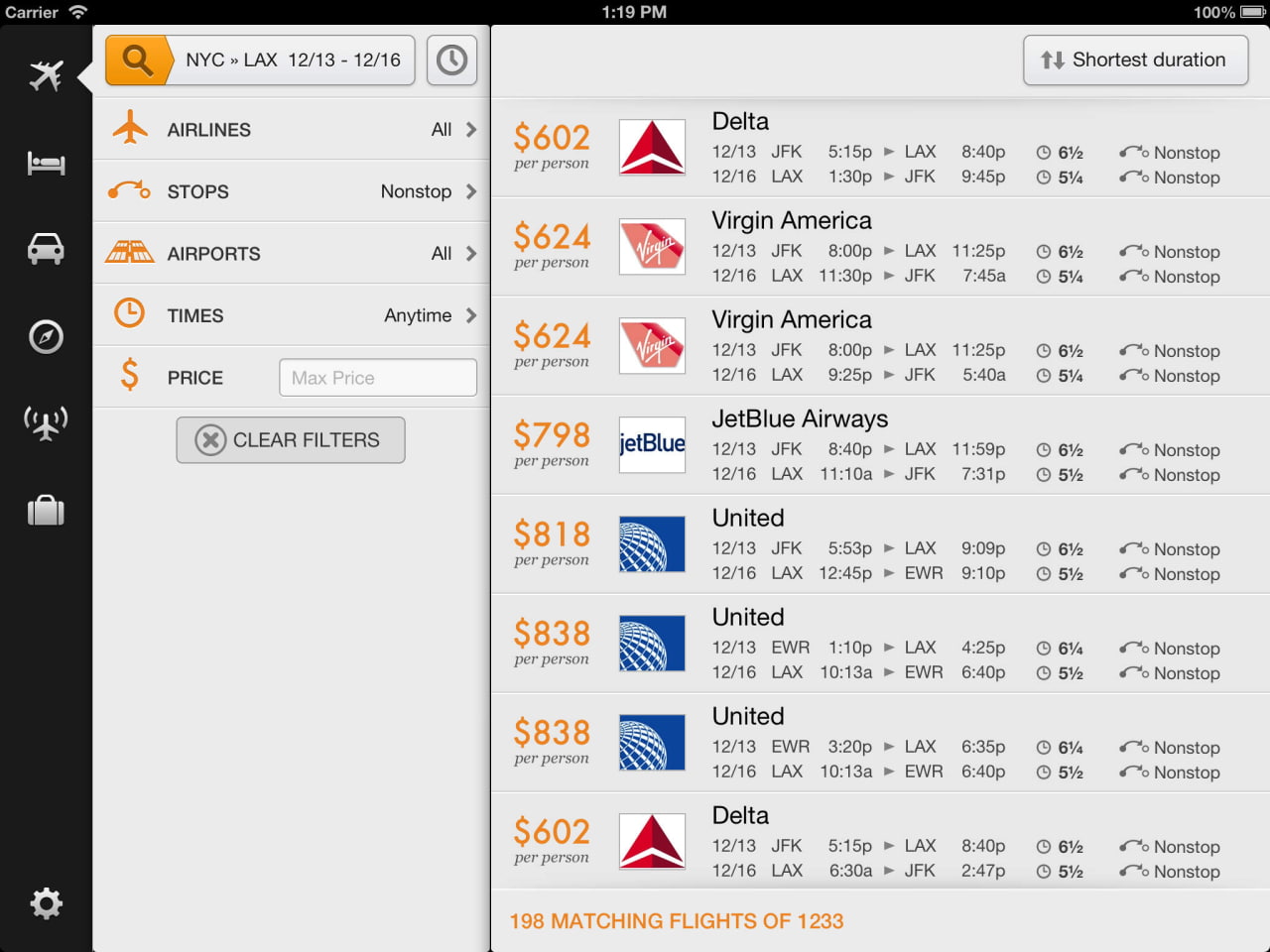Open the Shortest duration sort dropdown

click(x=1135, y=60)
